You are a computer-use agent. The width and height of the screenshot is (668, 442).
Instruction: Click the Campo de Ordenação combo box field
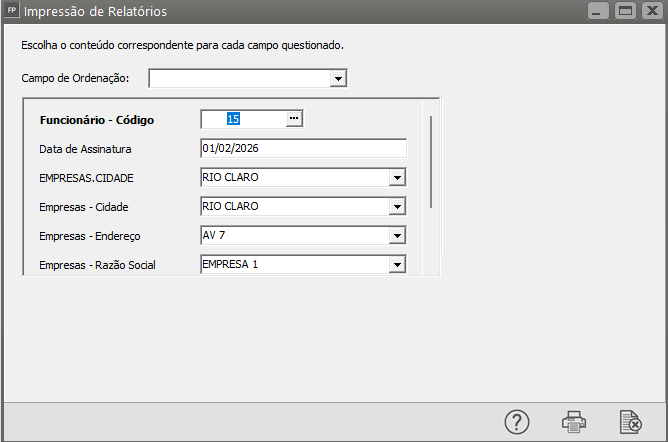point(239,78)
